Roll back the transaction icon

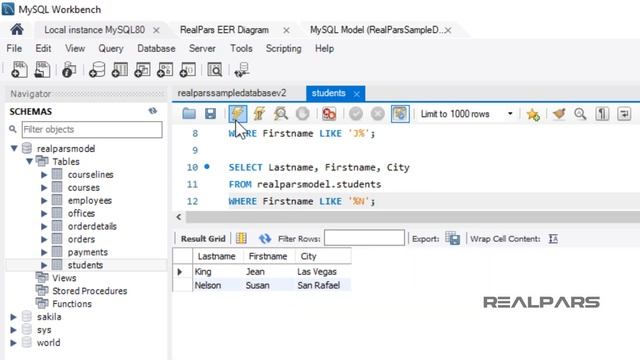pos(378,114)
